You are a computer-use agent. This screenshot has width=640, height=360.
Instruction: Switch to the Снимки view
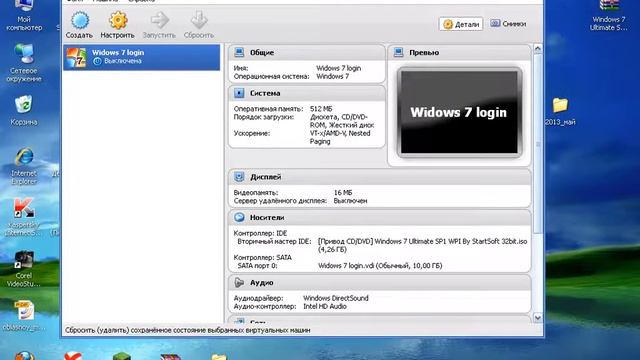pyautogui.click(x=508, y=24)
